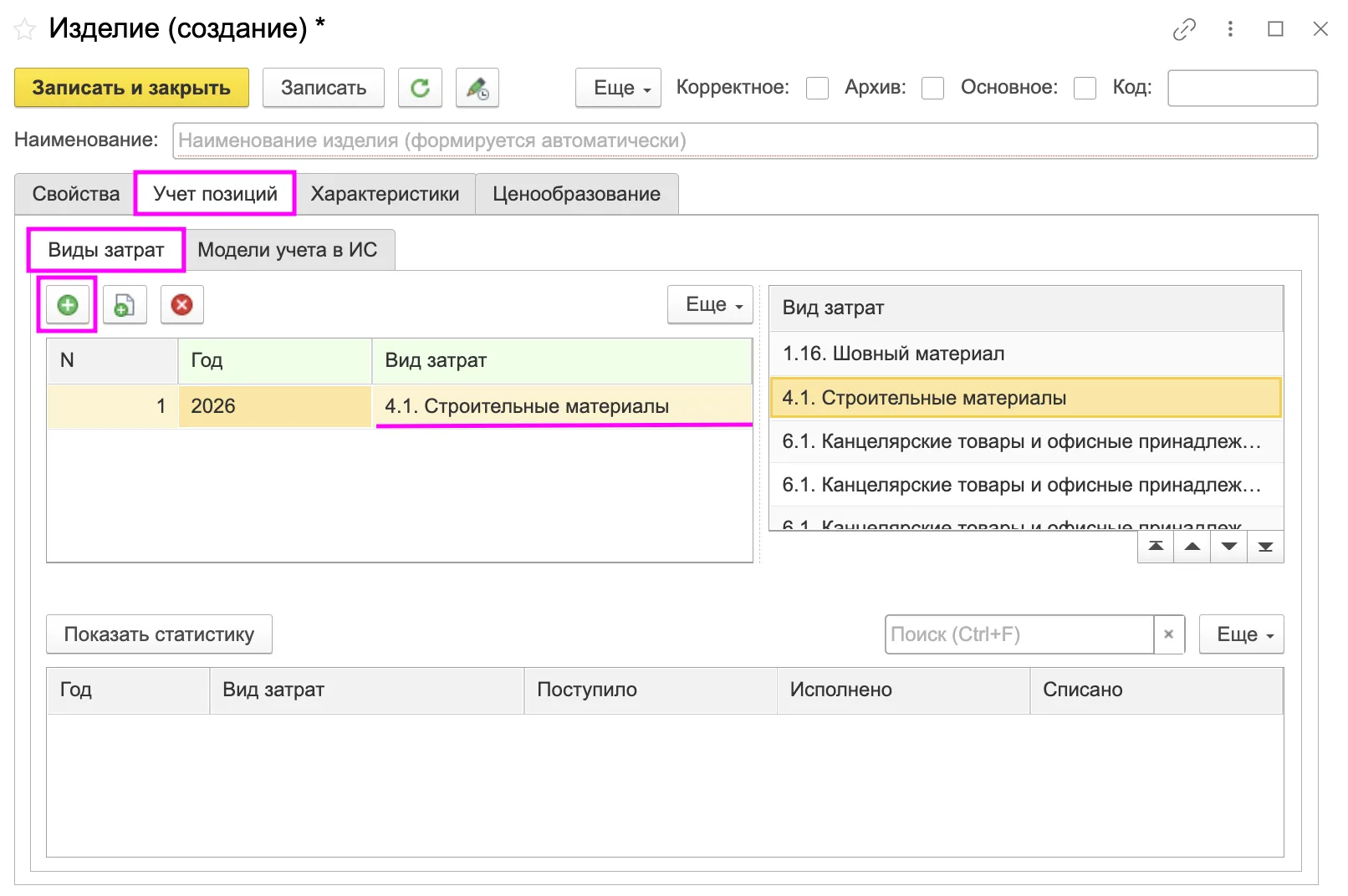Click the Записать button

(324, 88)
